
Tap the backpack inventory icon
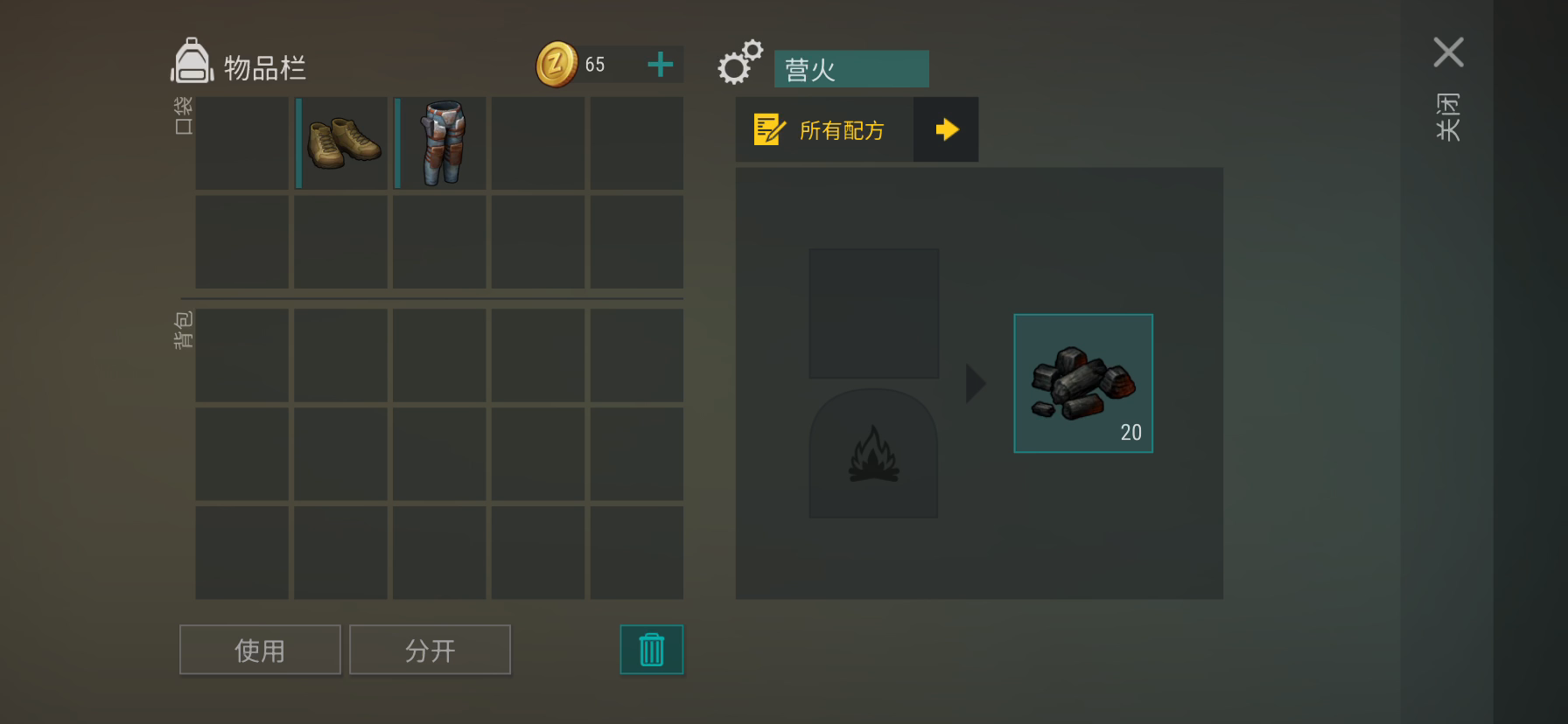[192, 61]
